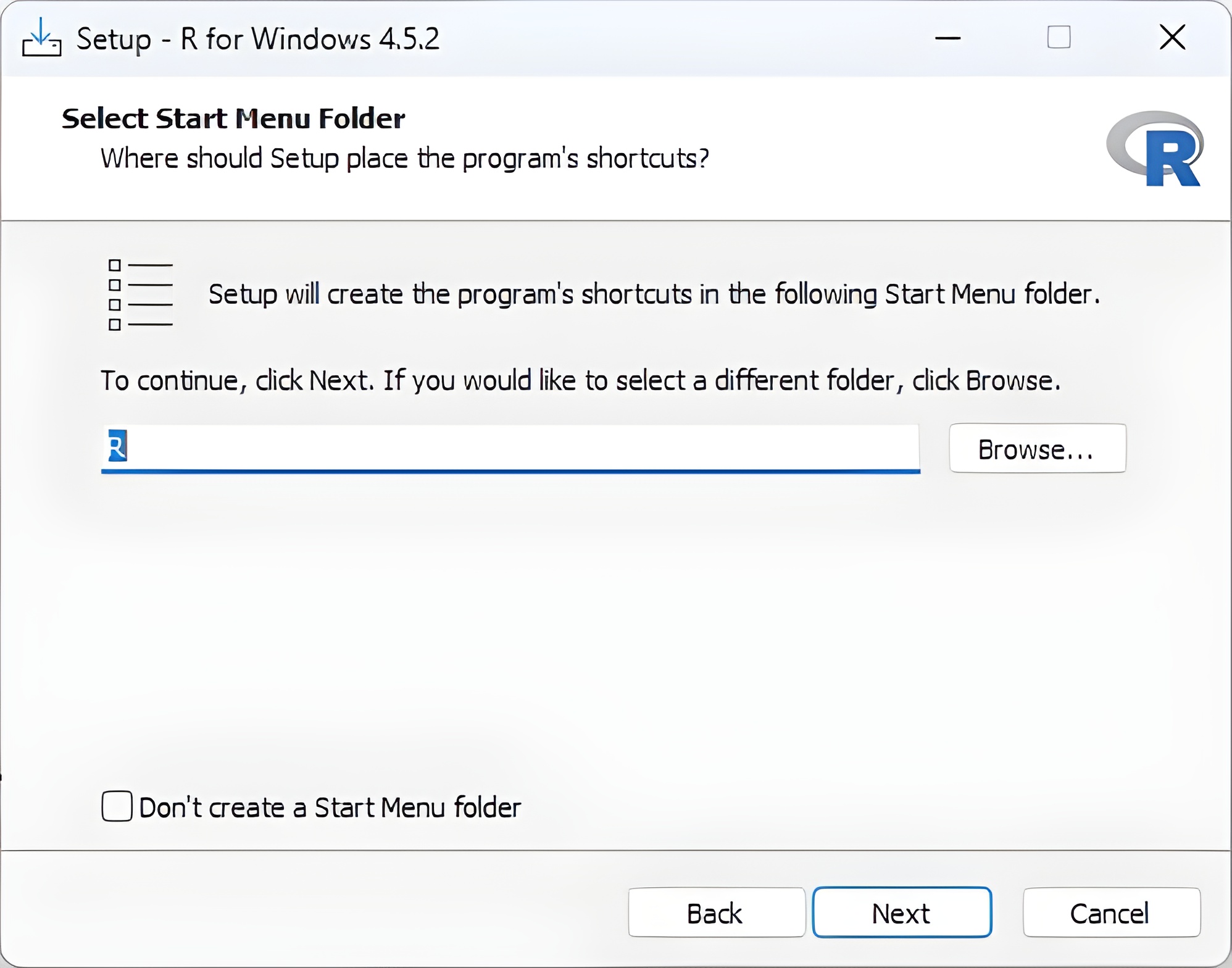Minimize the Setup window
The height and width of the screenshot is (968, 1232).
coord(947,38)
